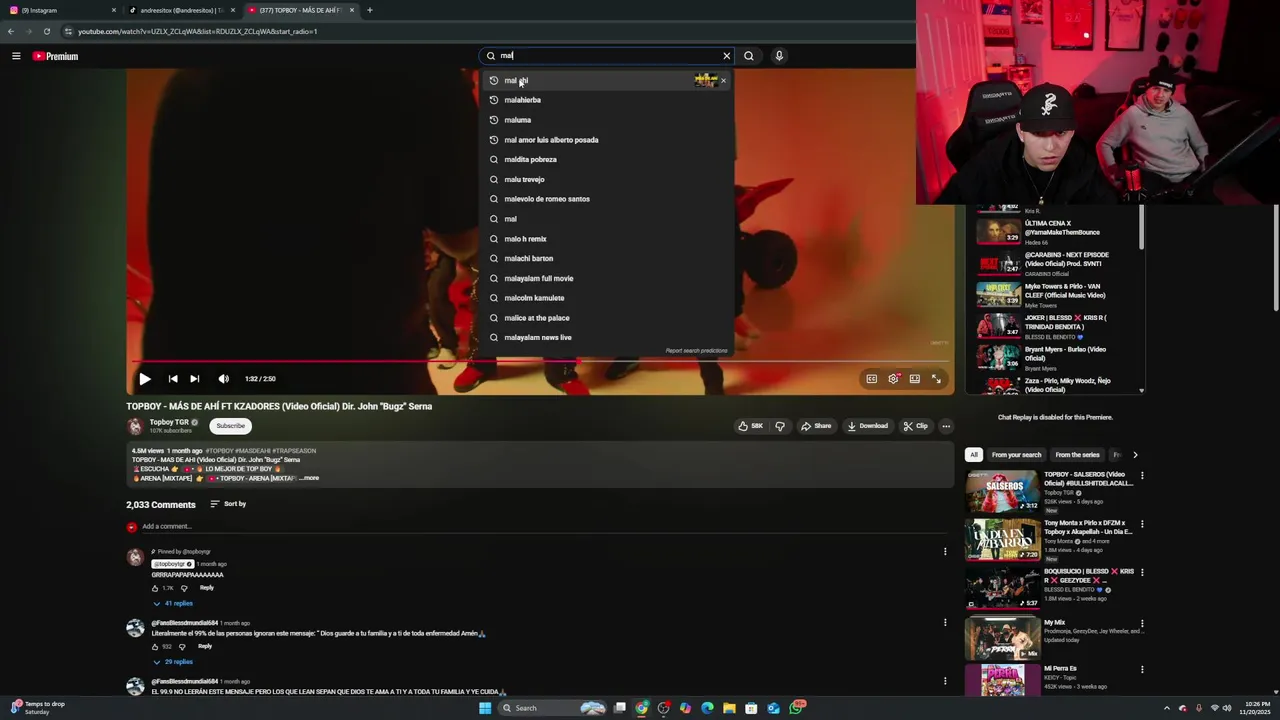1280x720 pixels.
Task: Open the Windows Start menu
Action: pyautogui.click(x=485, y=708)
